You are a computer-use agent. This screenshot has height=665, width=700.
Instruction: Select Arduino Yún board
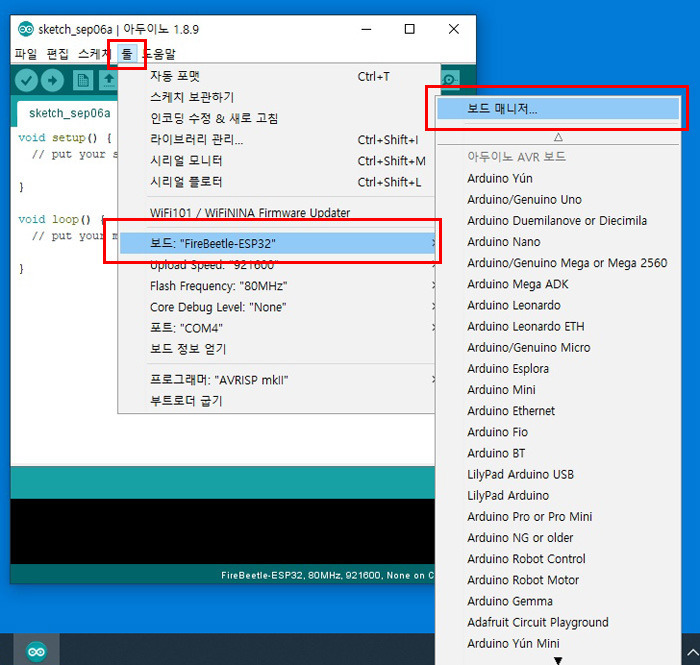558,179
